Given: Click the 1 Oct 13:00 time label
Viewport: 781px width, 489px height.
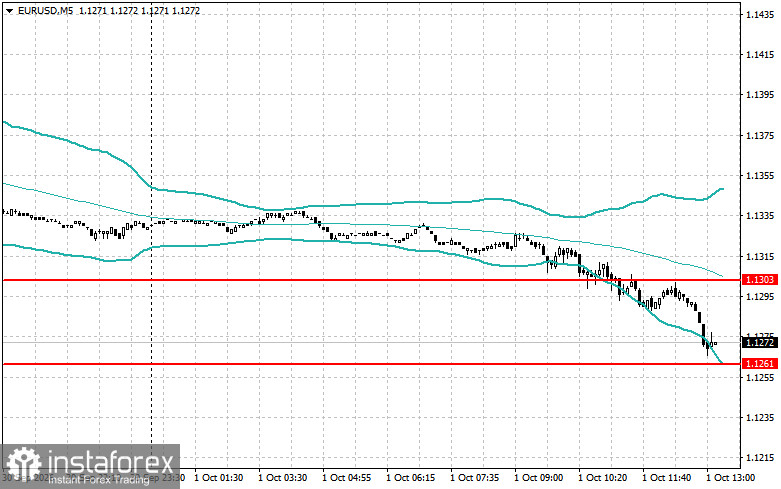Looking at the screenshot, I should [x=731, y=478].
